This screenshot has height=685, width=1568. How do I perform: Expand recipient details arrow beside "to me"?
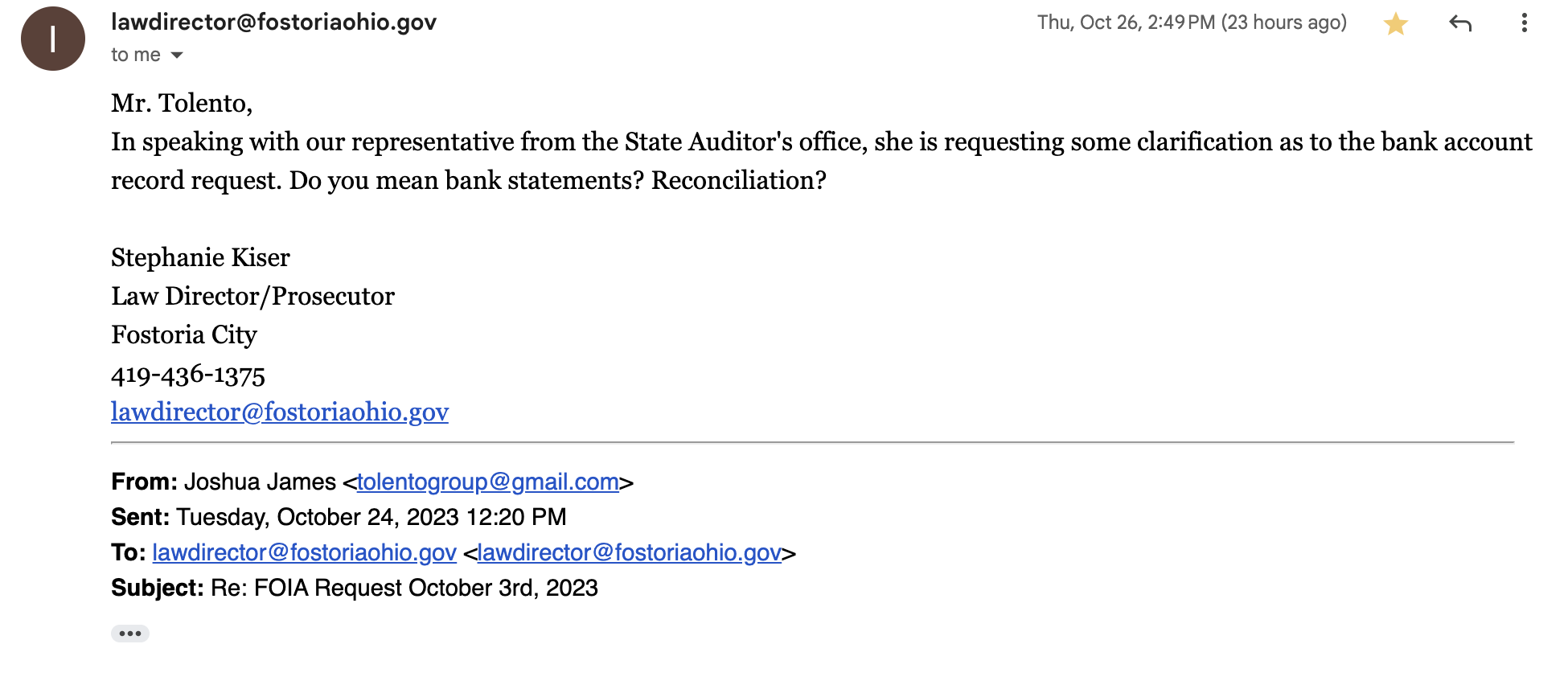coord(177,55)
